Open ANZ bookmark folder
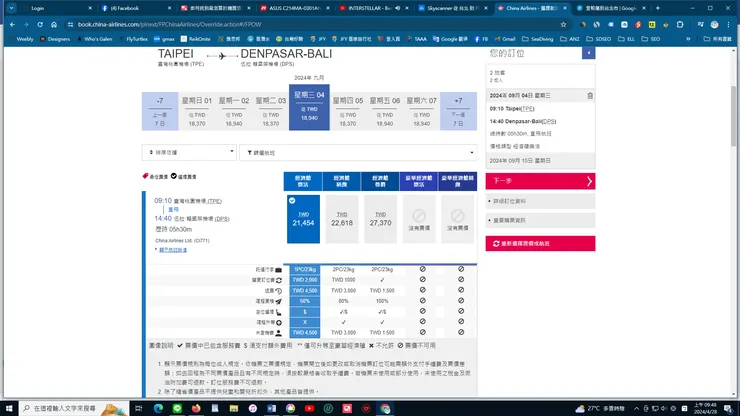Screen dimensions: 740x416 point(570,39)
